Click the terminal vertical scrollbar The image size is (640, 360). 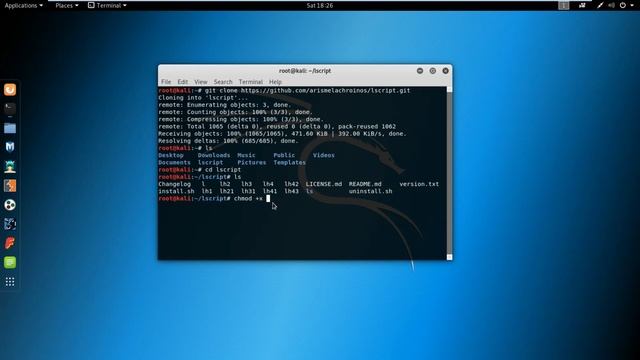[449, 173]
